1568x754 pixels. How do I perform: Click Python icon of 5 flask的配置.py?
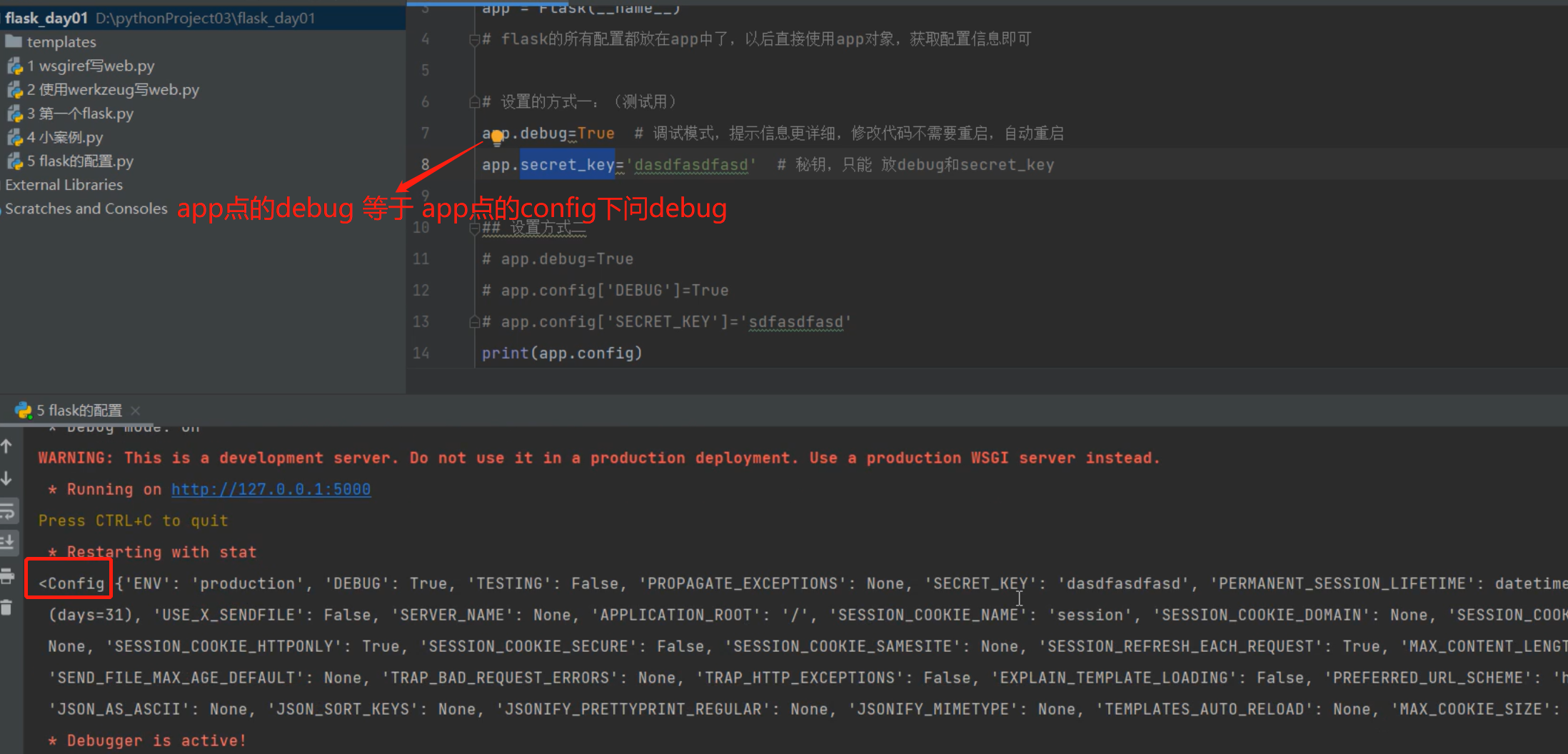[15, 161]
